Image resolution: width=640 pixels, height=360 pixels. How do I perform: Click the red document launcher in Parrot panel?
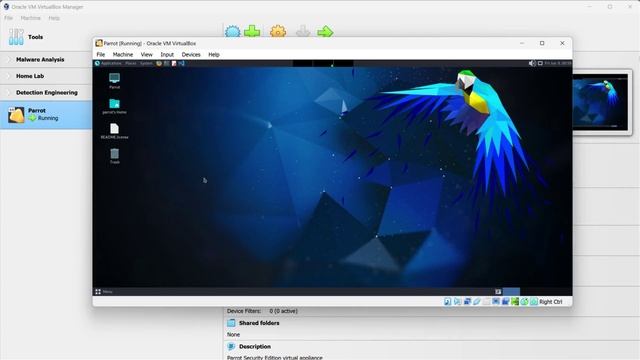tap(174, 63)
